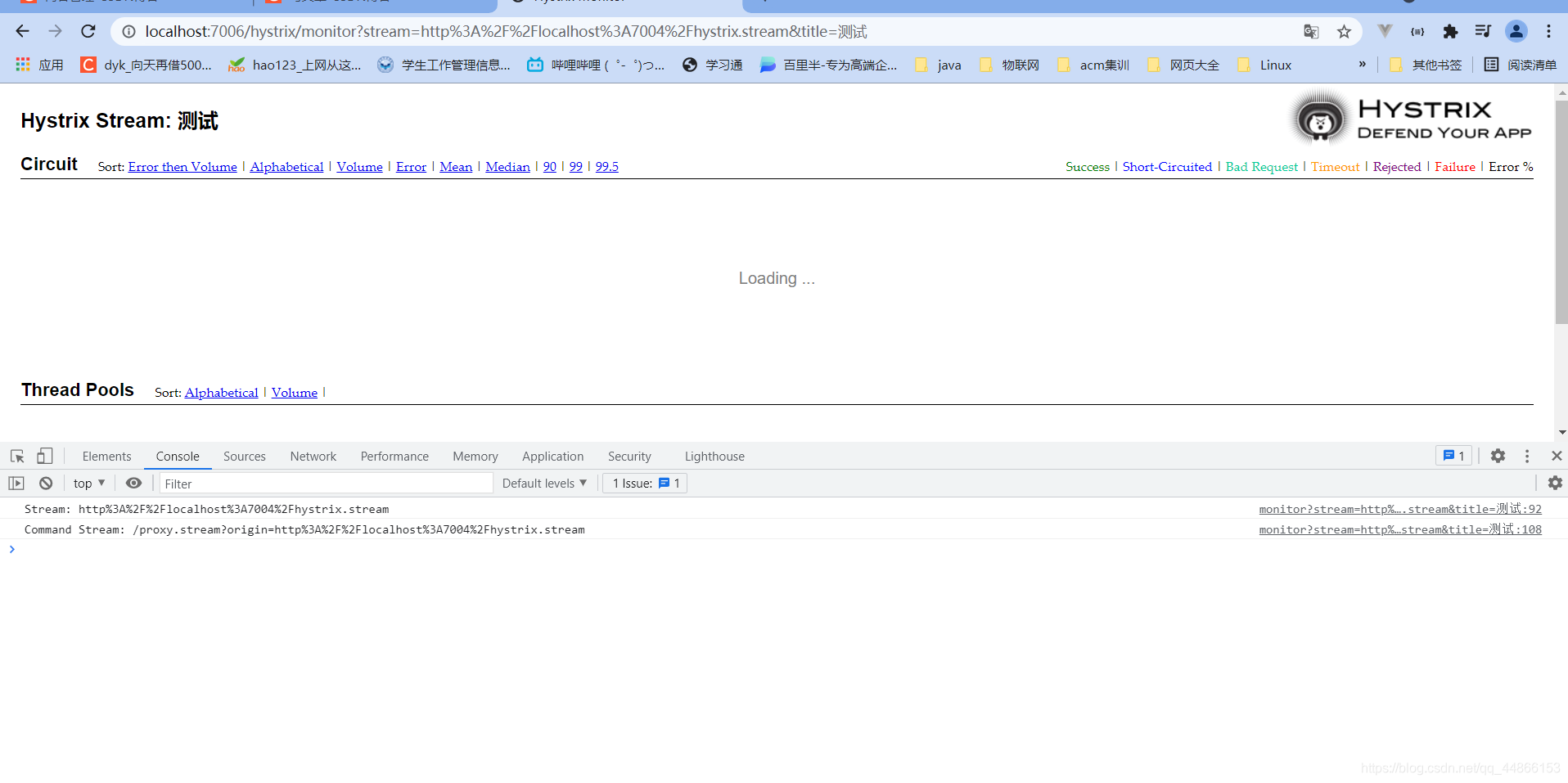Switch to the Lighthouse tab

[714, 457]
